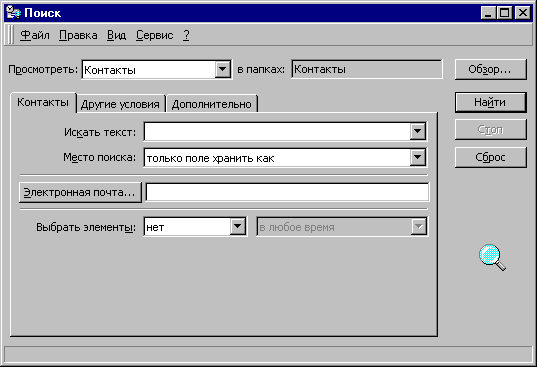Expand the Место поиска dropdown arrow
This screenshot has width=537, height=367.
tap(418, 157)
